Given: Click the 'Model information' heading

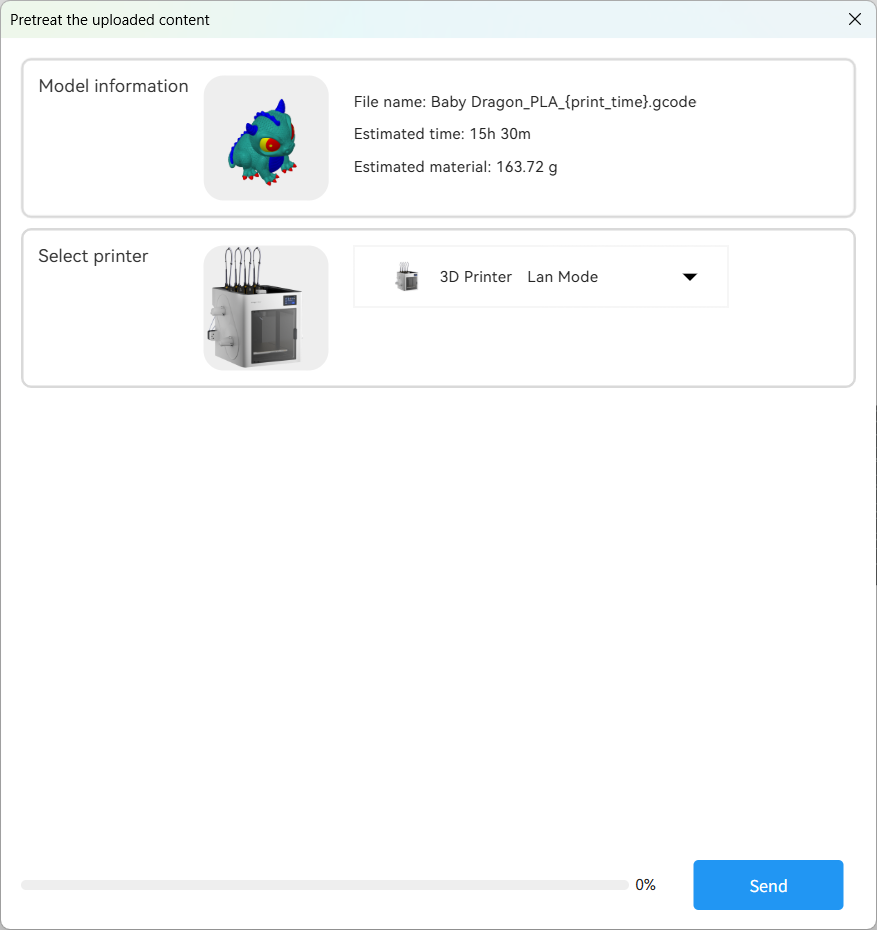Looking at the screenshot, I should click(x=113, y=86).
